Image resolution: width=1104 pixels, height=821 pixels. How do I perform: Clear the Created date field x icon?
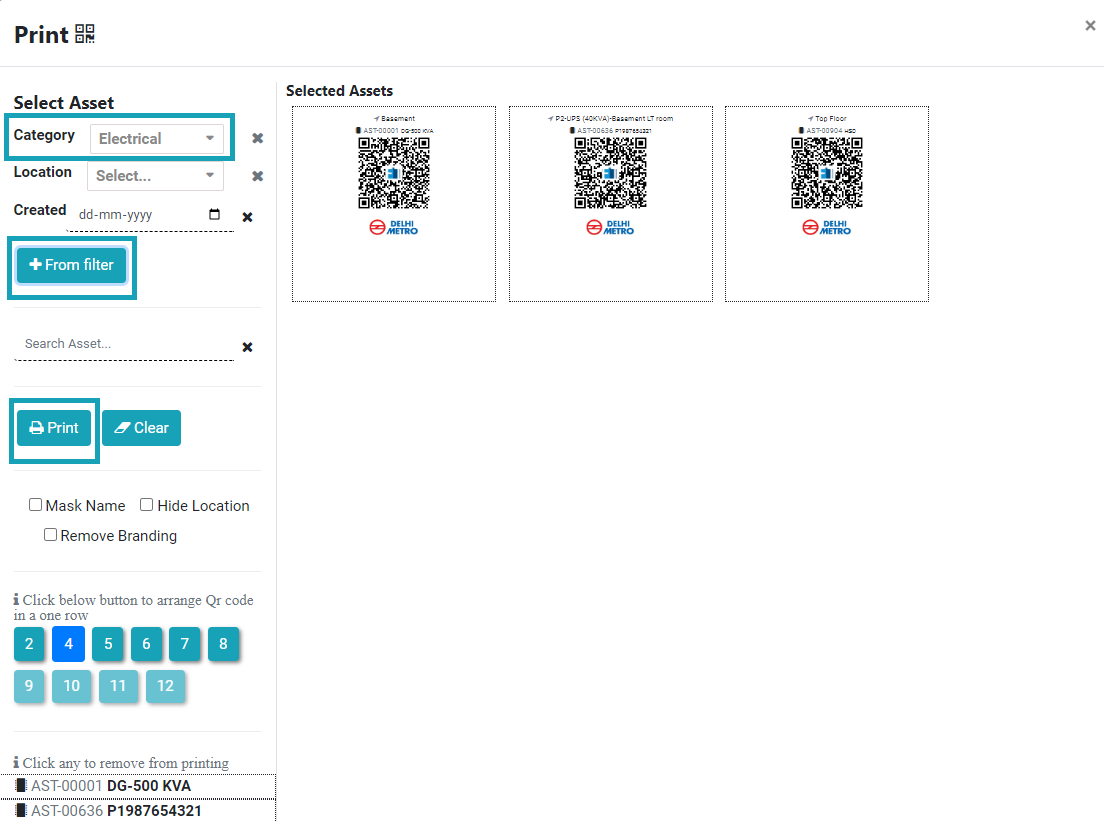pyautogui.click(x=247, y=217)
